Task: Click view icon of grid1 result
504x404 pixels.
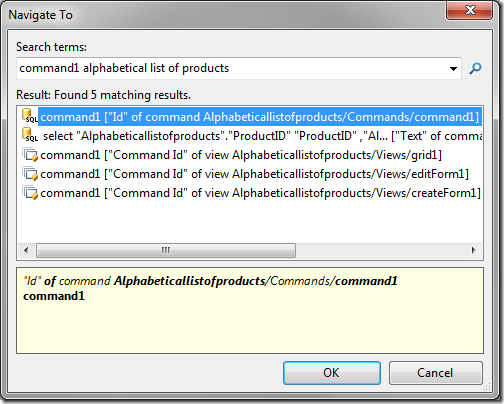Action: point(30,154)
